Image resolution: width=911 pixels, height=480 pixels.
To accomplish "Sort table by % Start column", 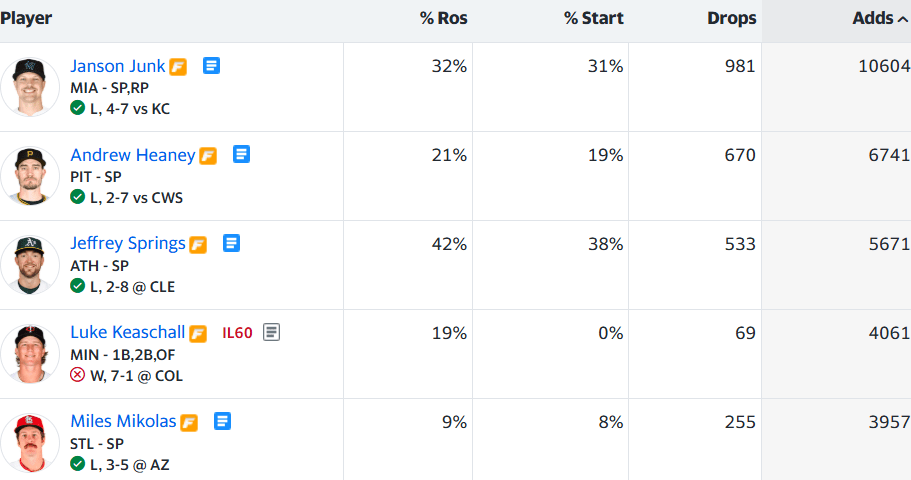I will (594, 19).
